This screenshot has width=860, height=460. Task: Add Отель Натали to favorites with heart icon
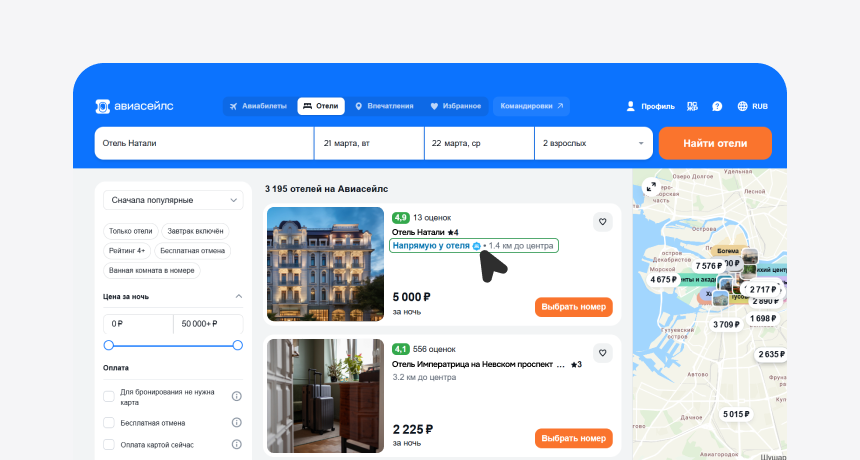[x=602, y=222]
